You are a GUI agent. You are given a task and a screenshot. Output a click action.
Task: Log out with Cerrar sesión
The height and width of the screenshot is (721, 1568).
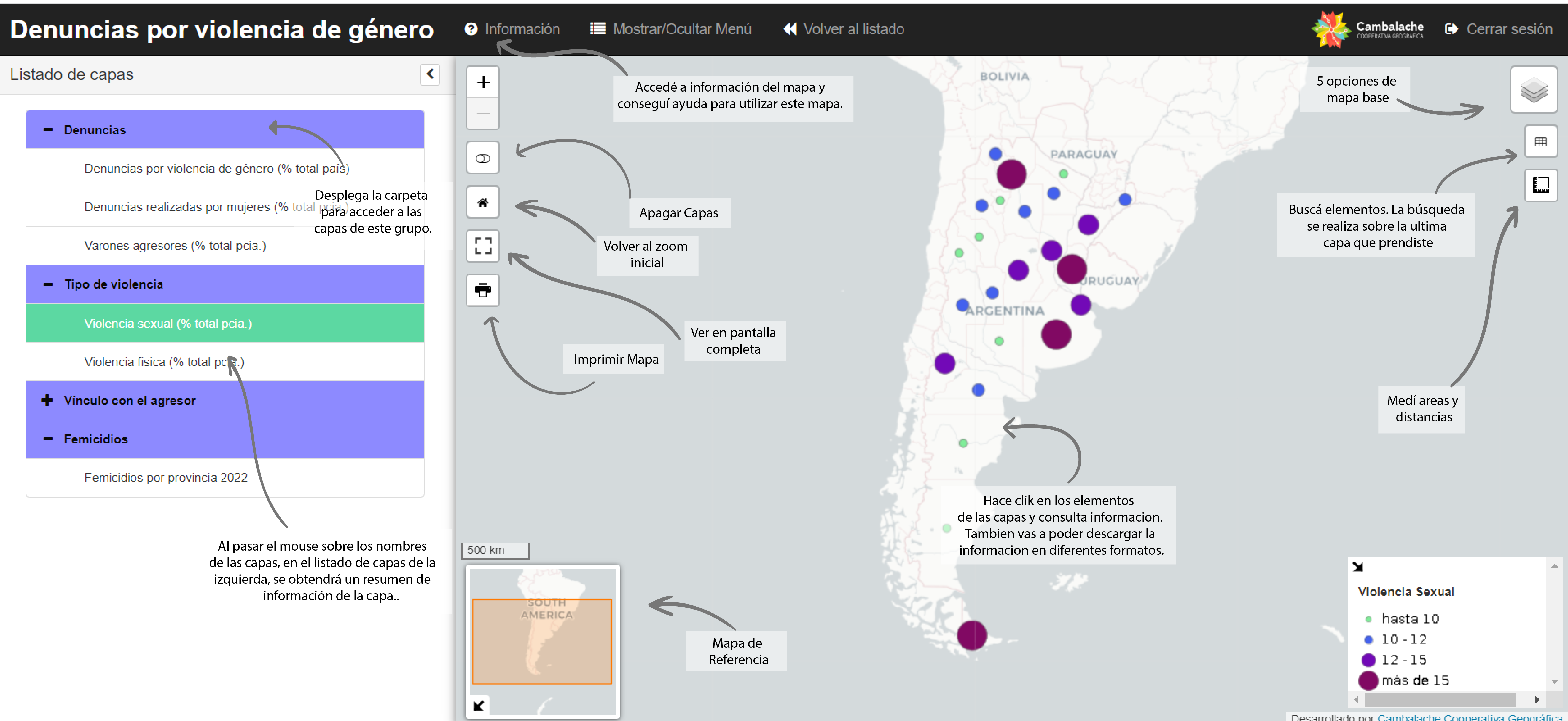1498,29
